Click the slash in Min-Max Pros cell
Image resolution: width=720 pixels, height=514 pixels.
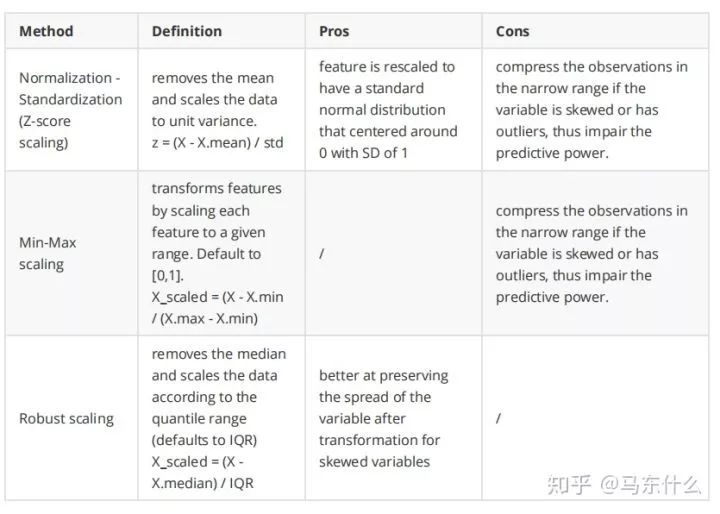[322, 254]
